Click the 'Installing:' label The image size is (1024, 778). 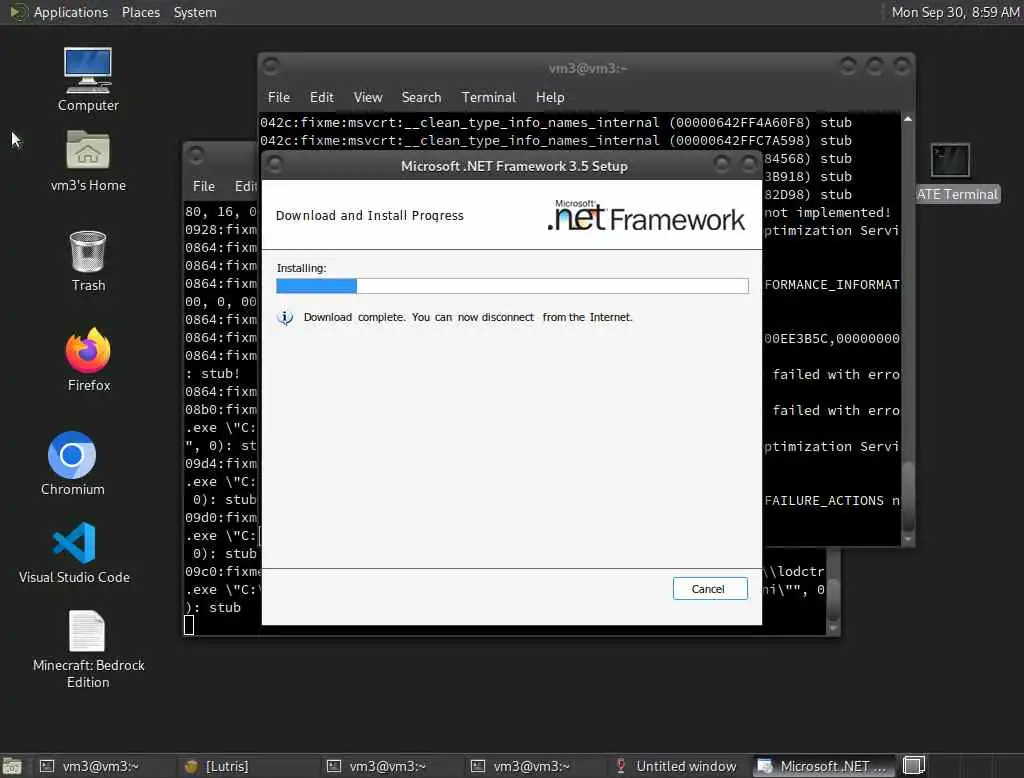301,268
